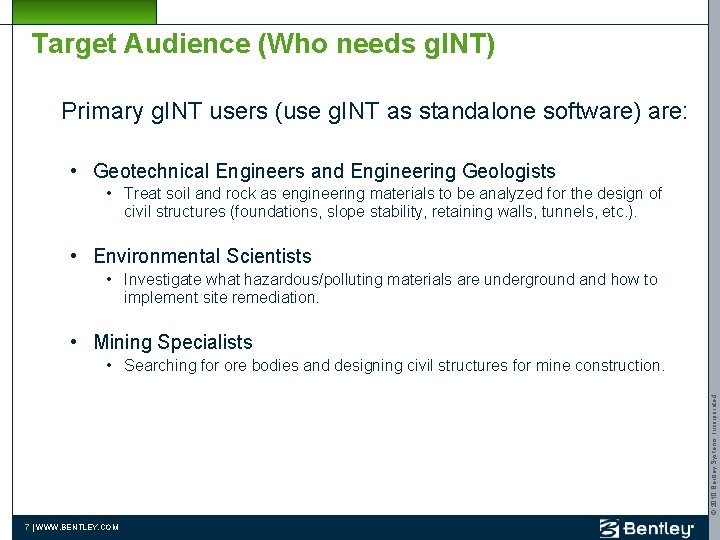This screenshot has height=540, width=720.
Task: Click the 'Investigate what hazardous/polluting materials' line
Action: pyautogui.click(x=390, y=279)
